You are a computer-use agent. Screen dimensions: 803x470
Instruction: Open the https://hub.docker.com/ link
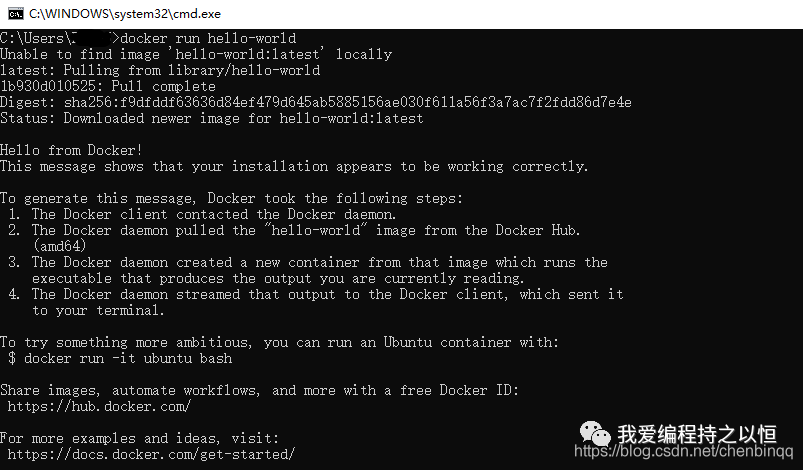[x=99, y=407]
